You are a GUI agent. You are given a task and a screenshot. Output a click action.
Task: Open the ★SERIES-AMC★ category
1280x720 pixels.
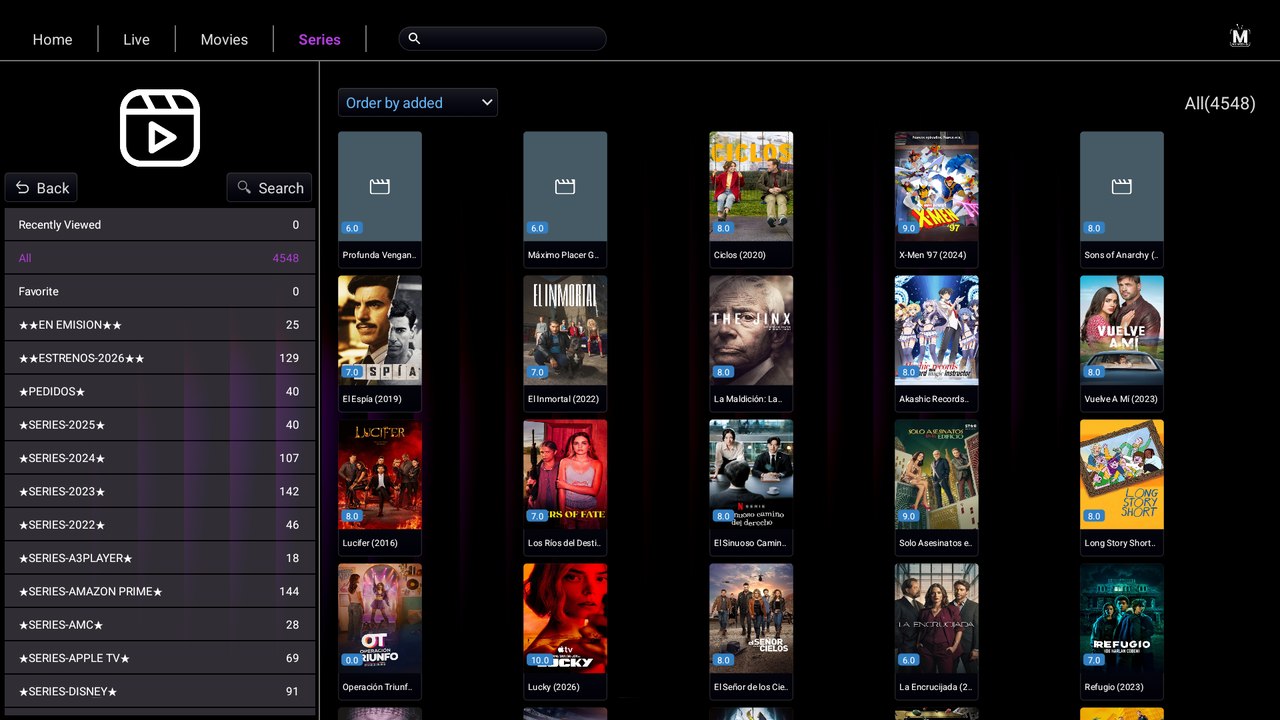pos(160,625)
